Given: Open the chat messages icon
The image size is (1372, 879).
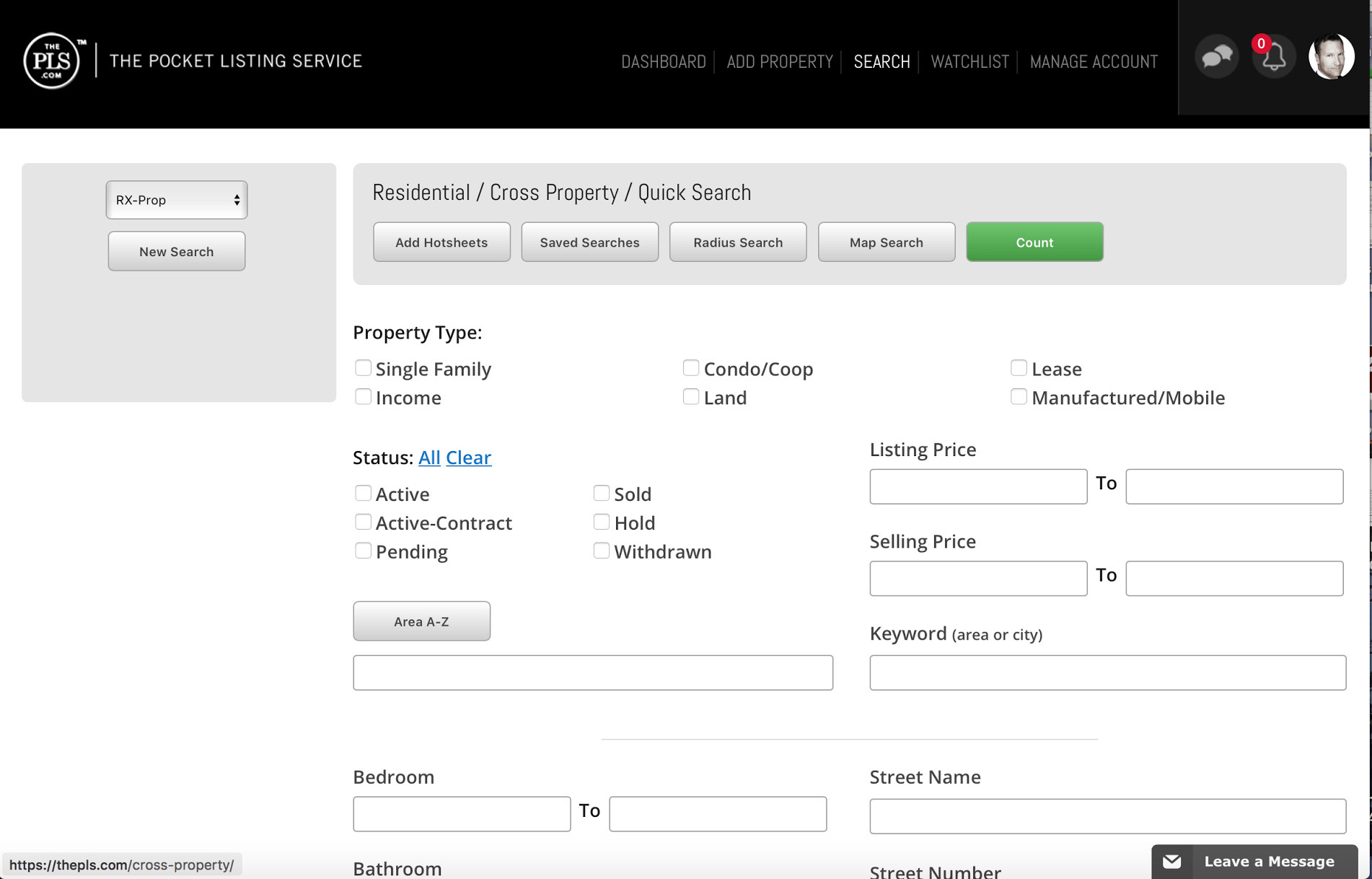Looking at the screenshot, I should click(1216, 56).
